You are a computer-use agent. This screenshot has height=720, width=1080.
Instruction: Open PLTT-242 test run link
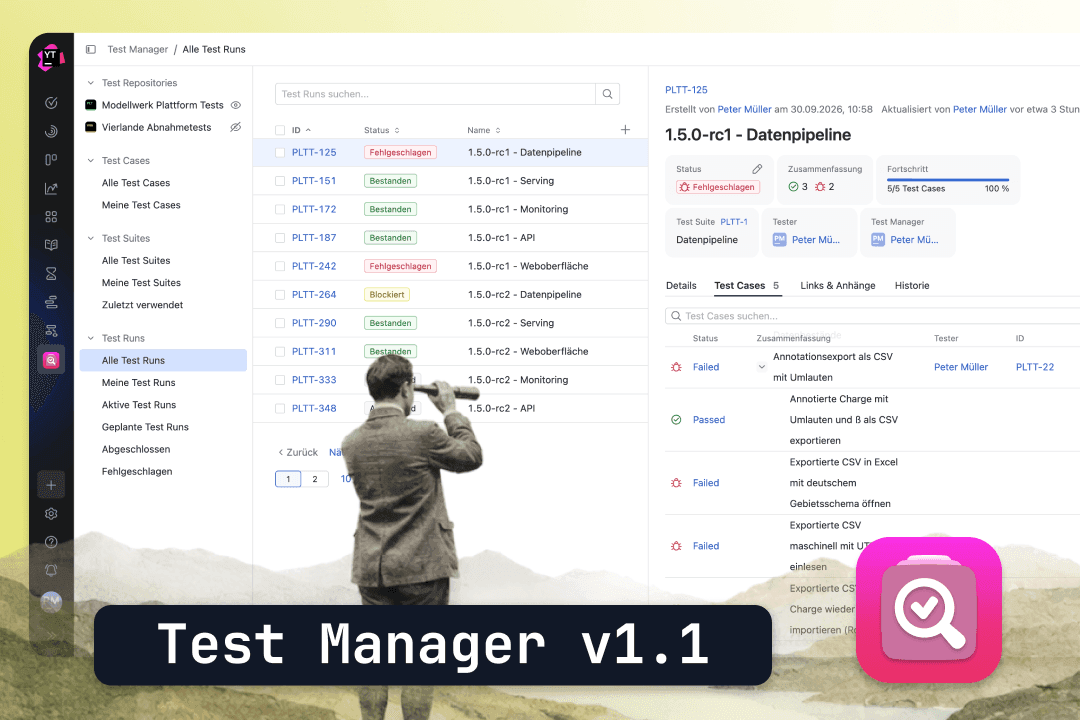pos(314,266)
